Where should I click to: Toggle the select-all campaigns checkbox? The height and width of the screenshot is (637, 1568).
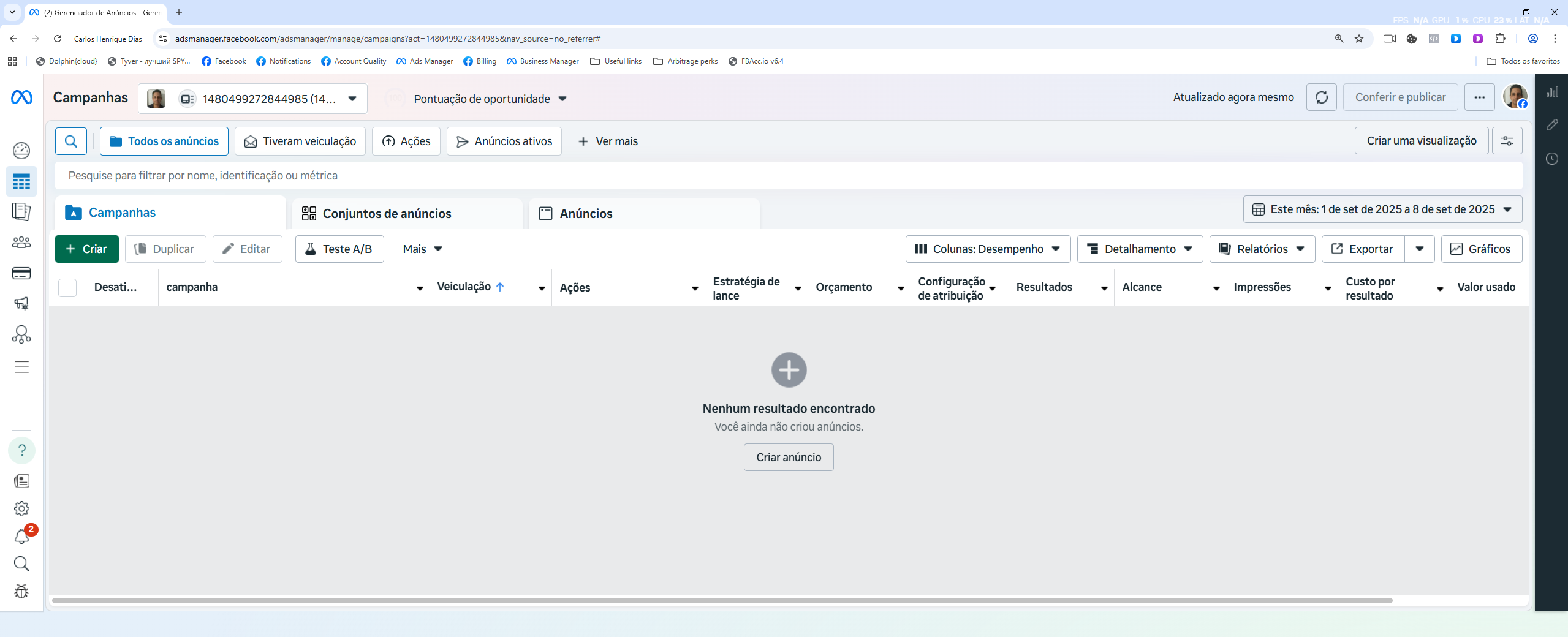(67, 287)
